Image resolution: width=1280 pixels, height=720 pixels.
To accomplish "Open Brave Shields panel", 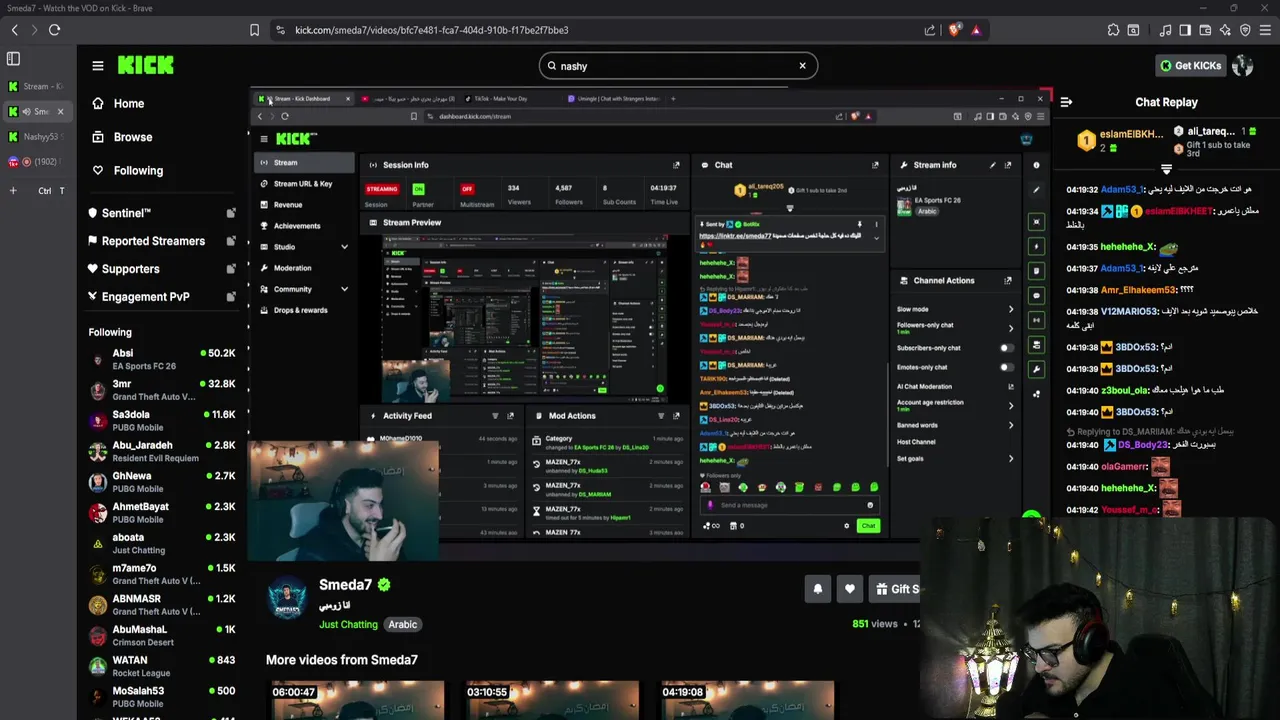I will click(955, 30).
